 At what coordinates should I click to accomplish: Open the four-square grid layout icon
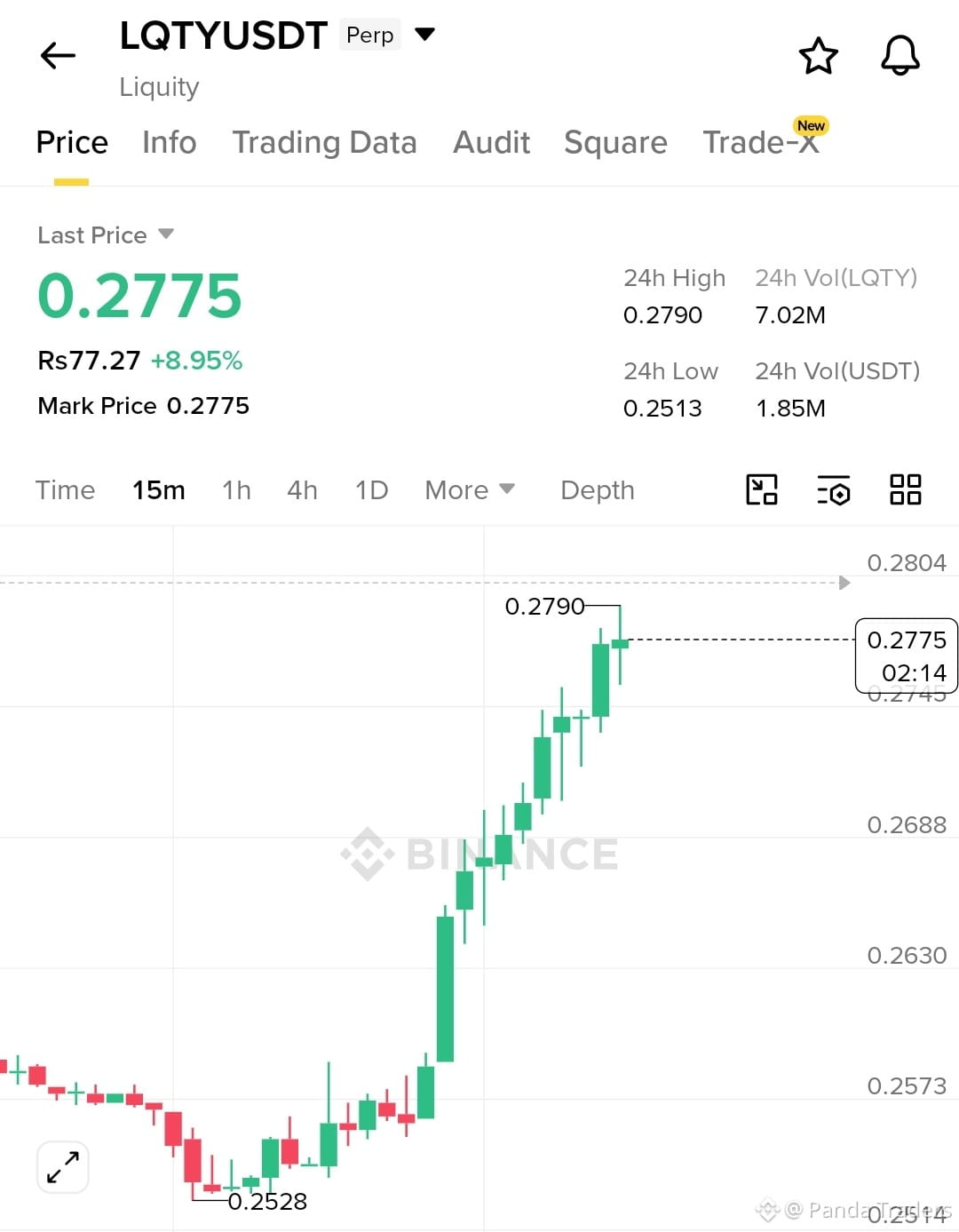coord(906,489)
